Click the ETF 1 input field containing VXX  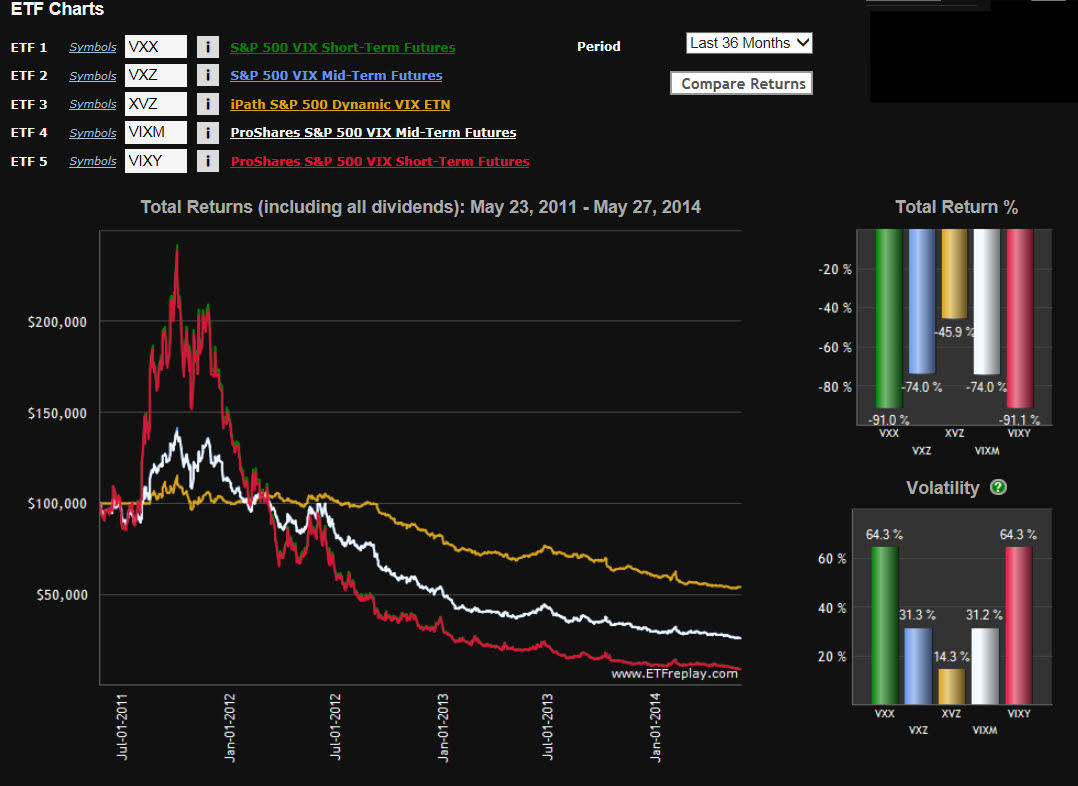click(x=156, y=47)
